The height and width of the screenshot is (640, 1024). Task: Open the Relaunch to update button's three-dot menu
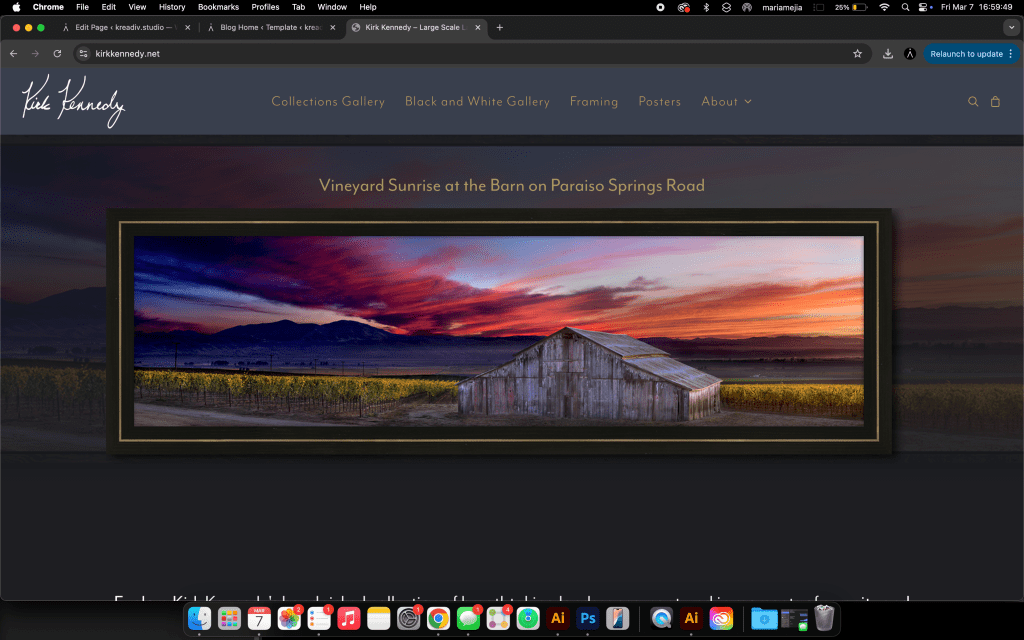1011,54
